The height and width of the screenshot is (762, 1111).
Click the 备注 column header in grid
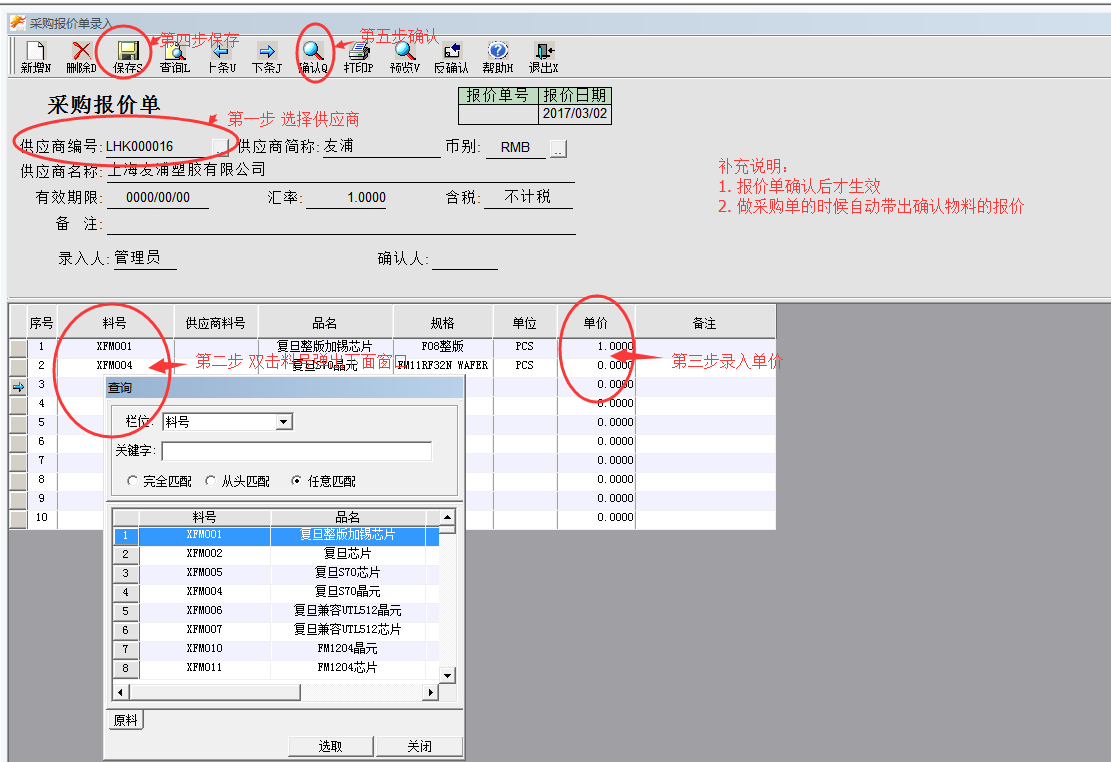click(705, 323)
